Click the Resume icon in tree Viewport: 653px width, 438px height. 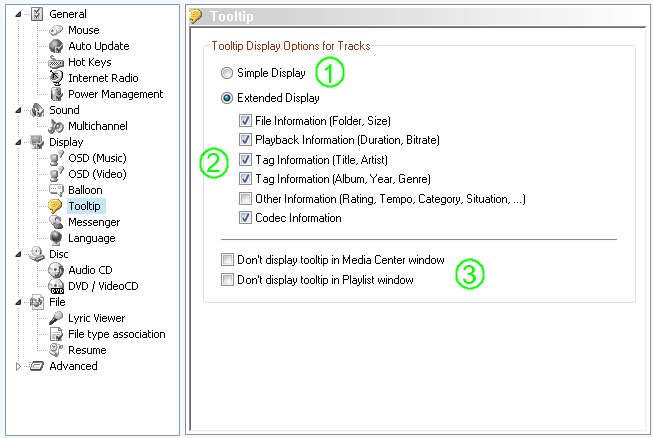56,350
